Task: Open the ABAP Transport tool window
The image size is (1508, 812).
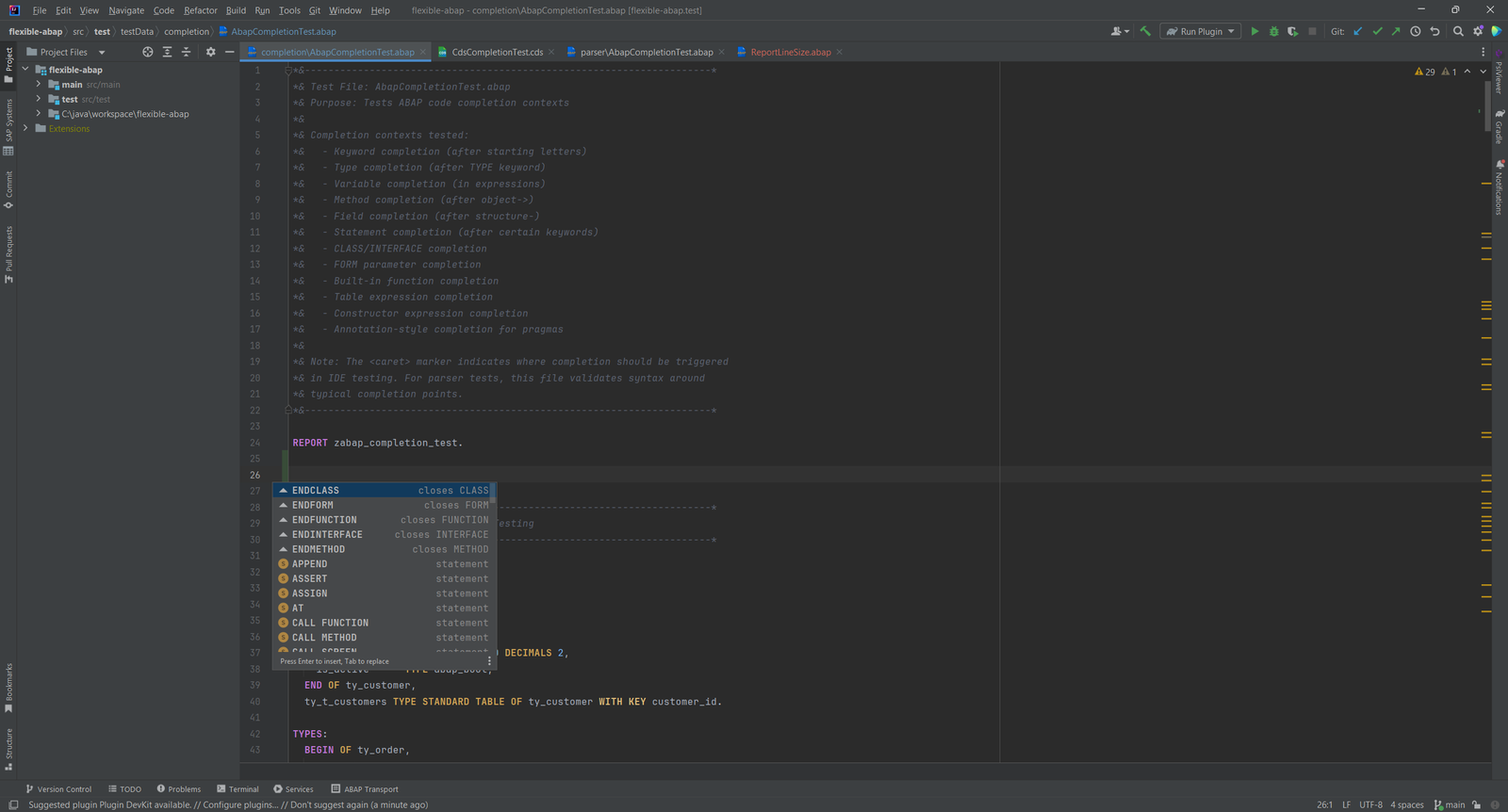Action: pyautogui.click(x=365, y=789)
